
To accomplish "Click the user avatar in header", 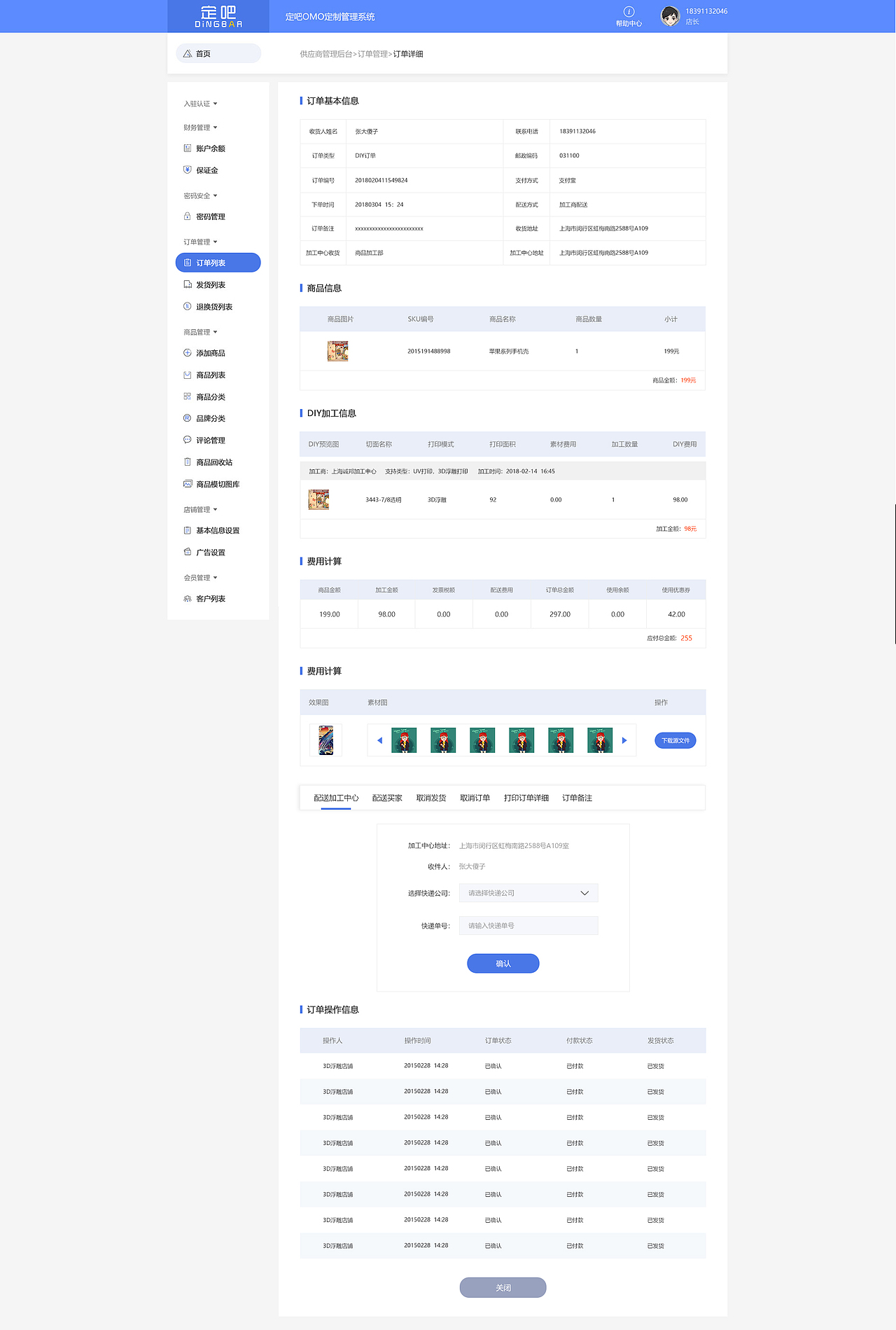I will 670,16.
